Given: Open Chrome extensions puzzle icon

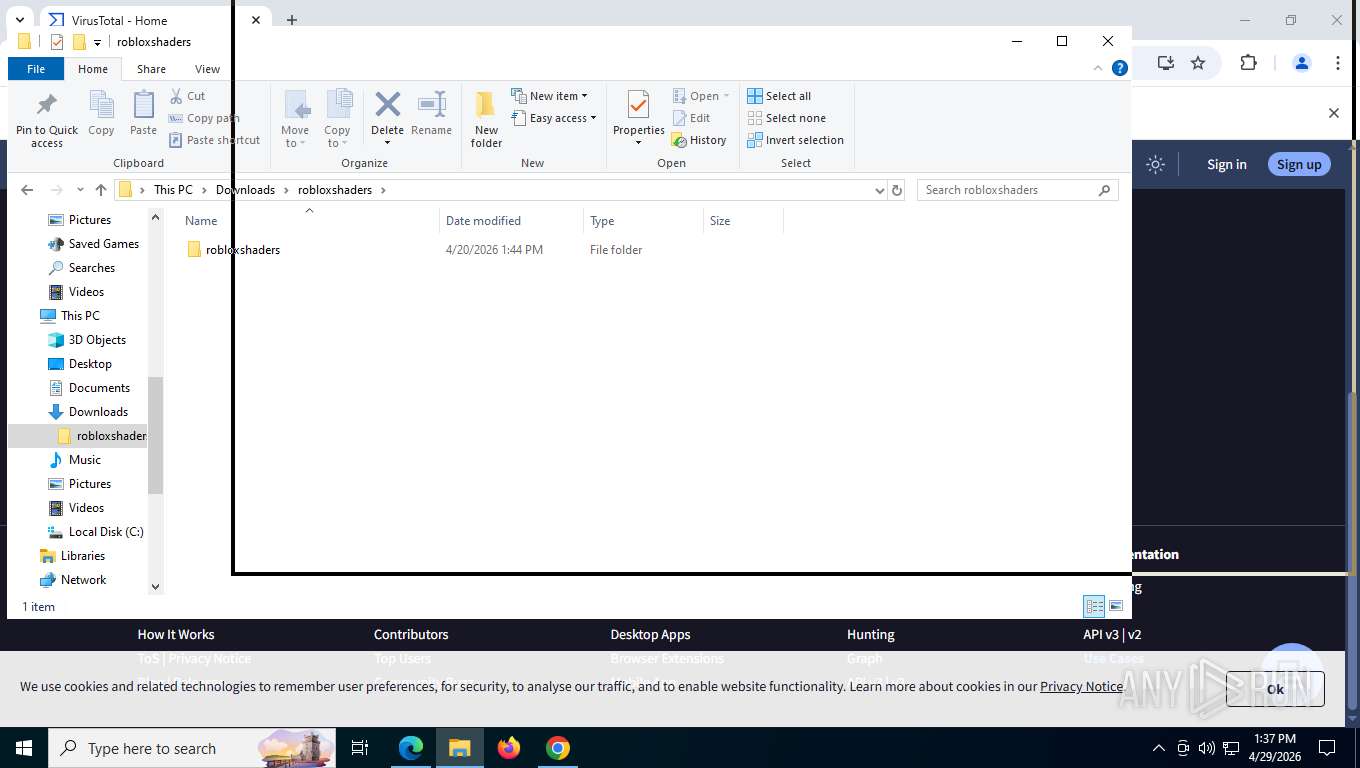Looking at the screenshot, I should point(1248,63).
